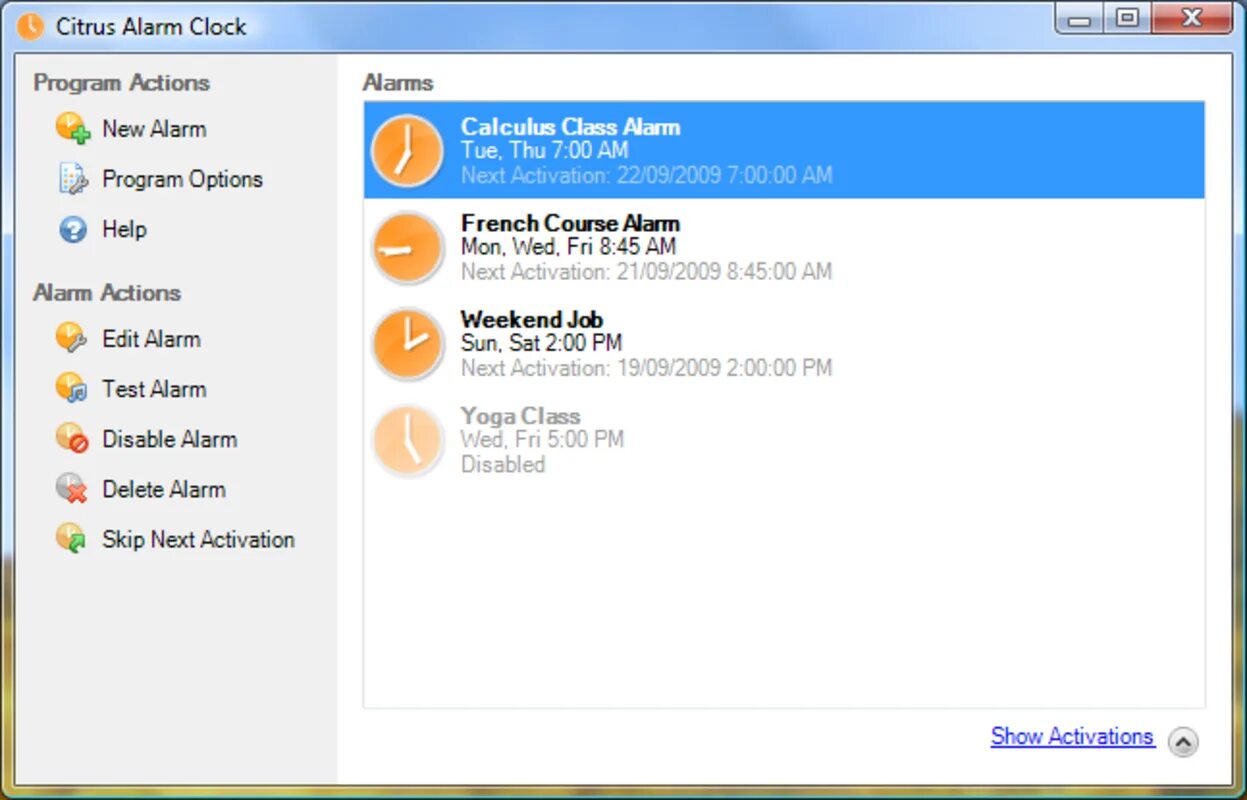This screenshot has height=800, width=1247.
Task: Open the New Alarm action
Action: [x=154, y=129]
